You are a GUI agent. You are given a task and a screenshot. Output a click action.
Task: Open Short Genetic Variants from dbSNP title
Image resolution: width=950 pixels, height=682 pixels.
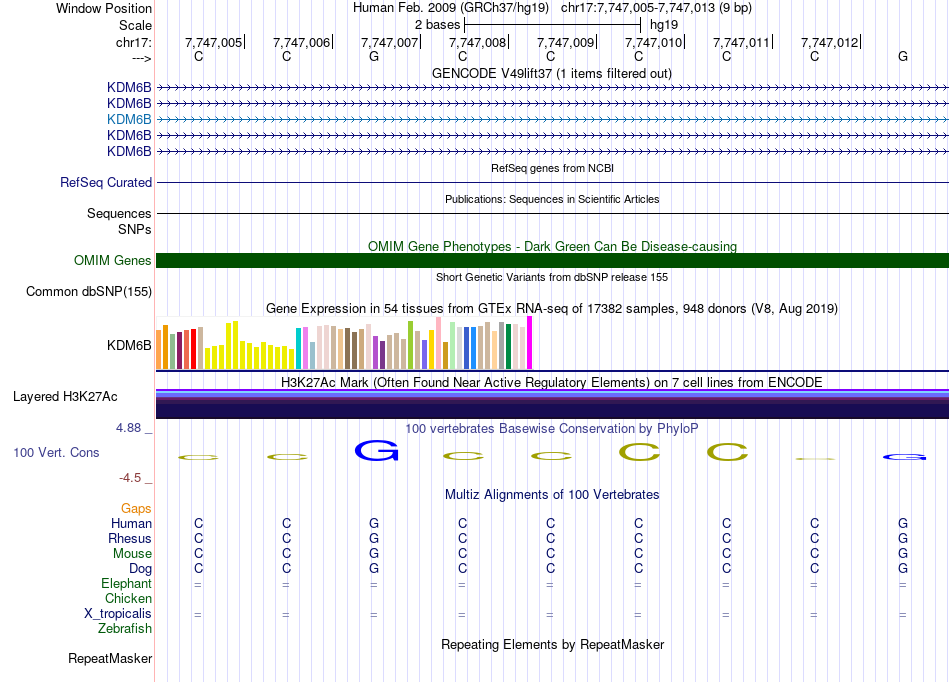pyautogui.click(x=552, y=277)
